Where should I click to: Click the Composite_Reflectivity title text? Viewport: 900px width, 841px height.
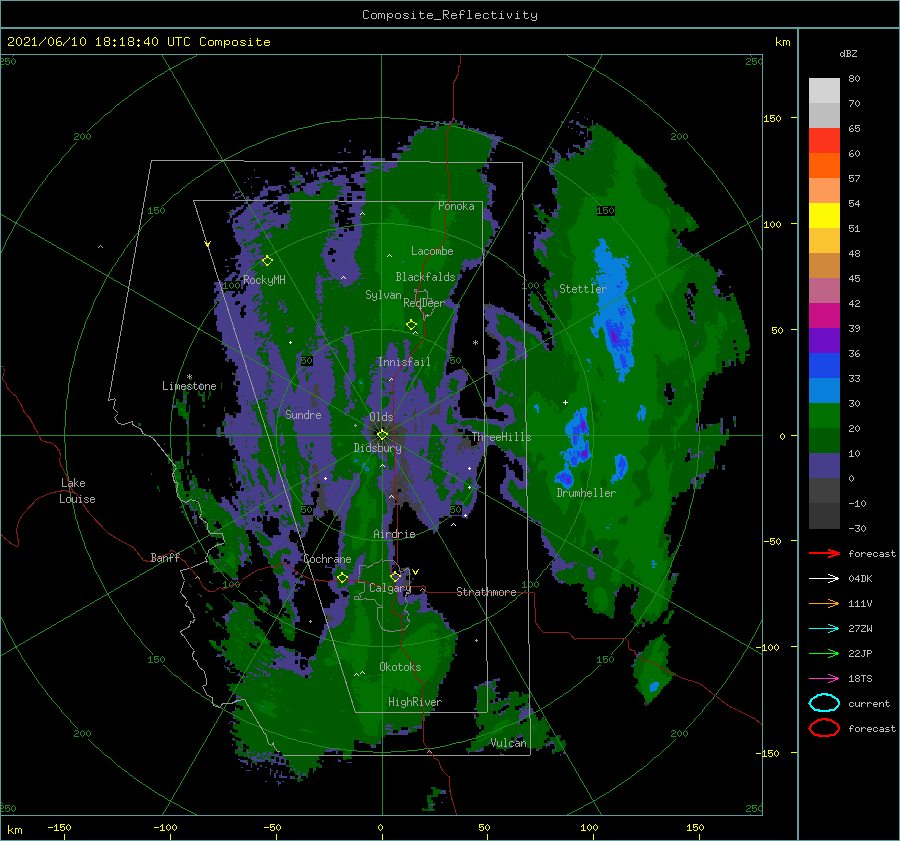point(450,15)
